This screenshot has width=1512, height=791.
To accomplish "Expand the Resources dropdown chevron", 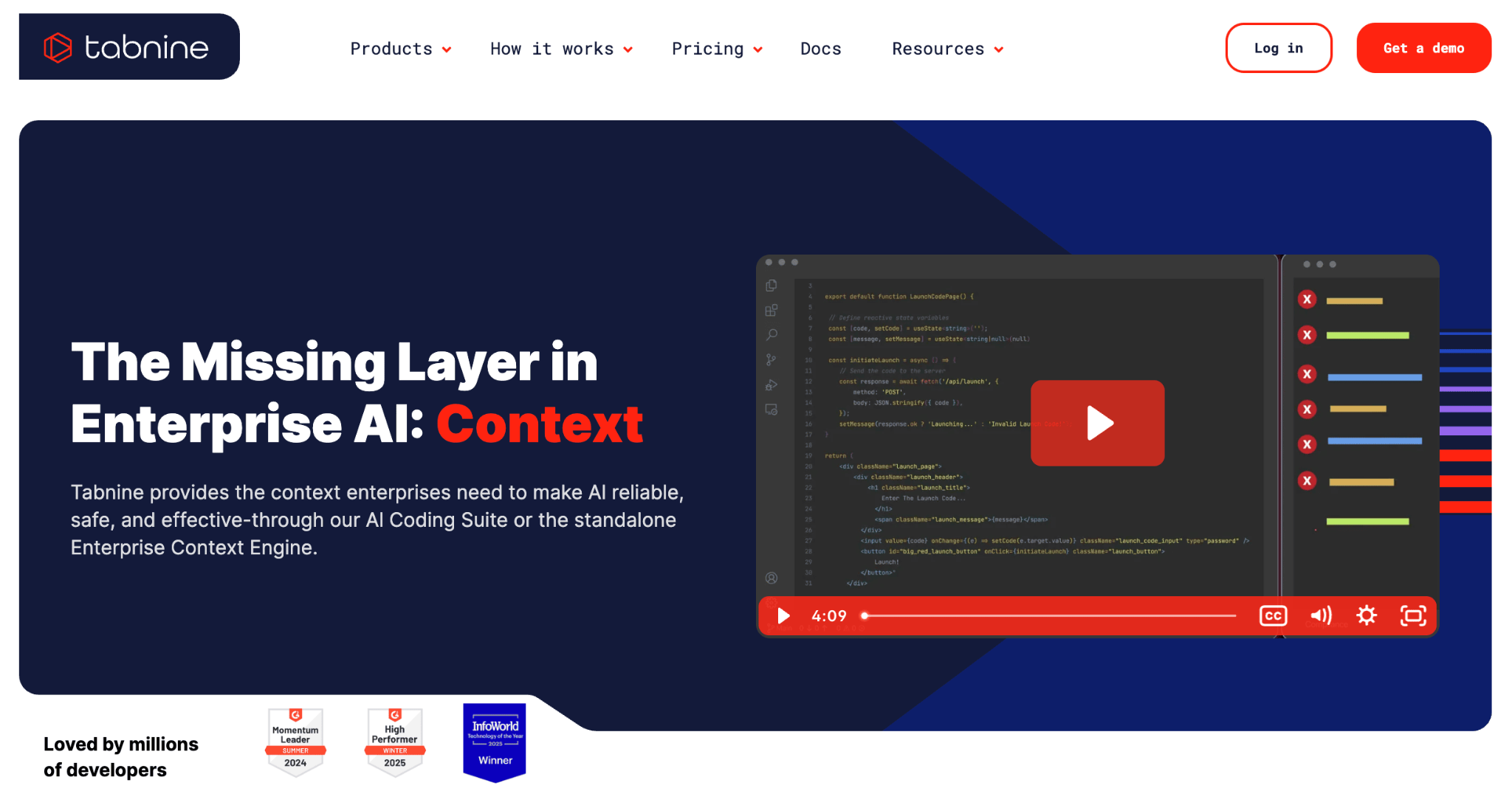I will (x=999, y=49).
